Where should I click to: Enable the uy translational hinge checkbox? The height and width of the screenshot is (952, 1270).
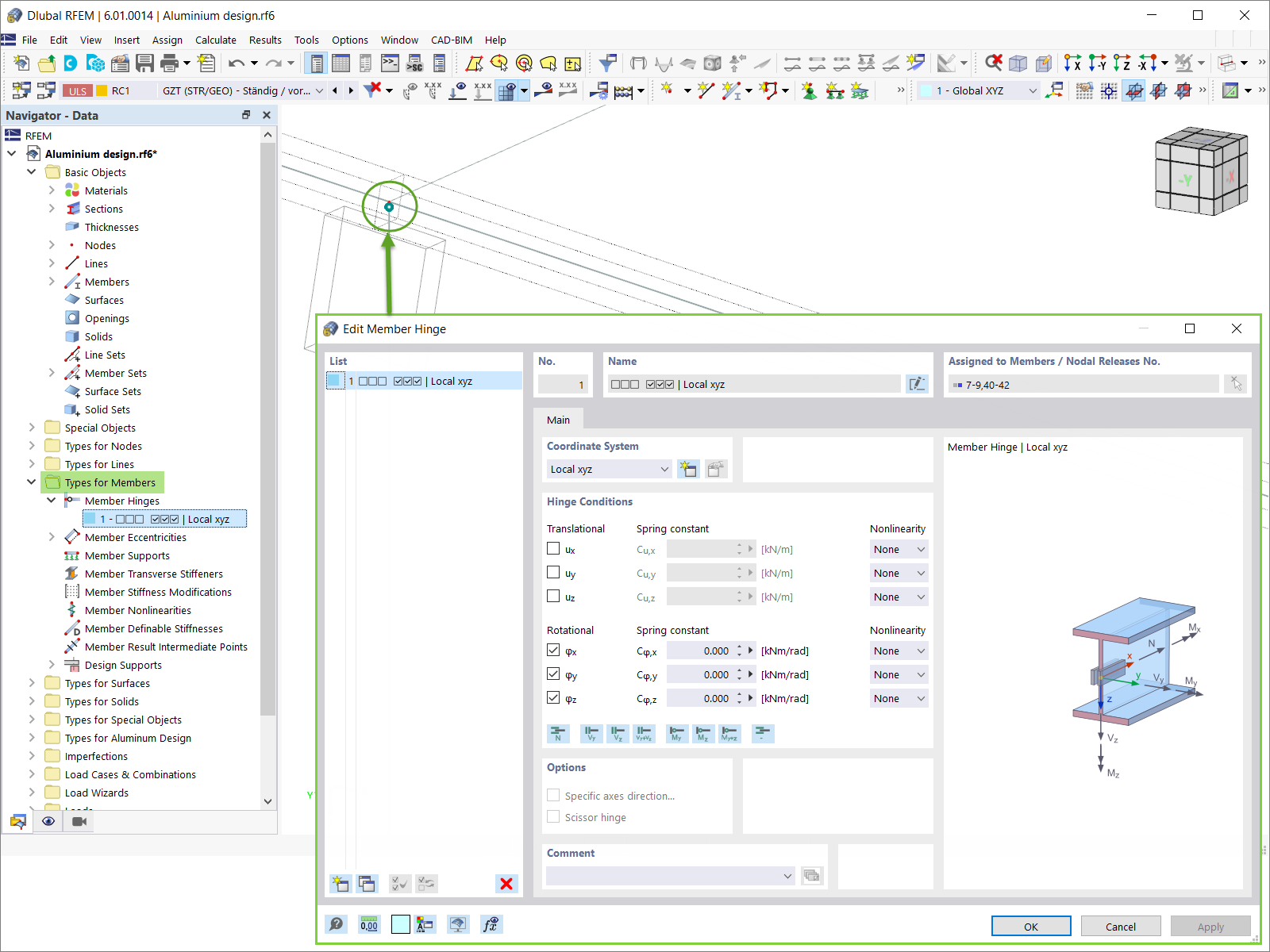553,572
